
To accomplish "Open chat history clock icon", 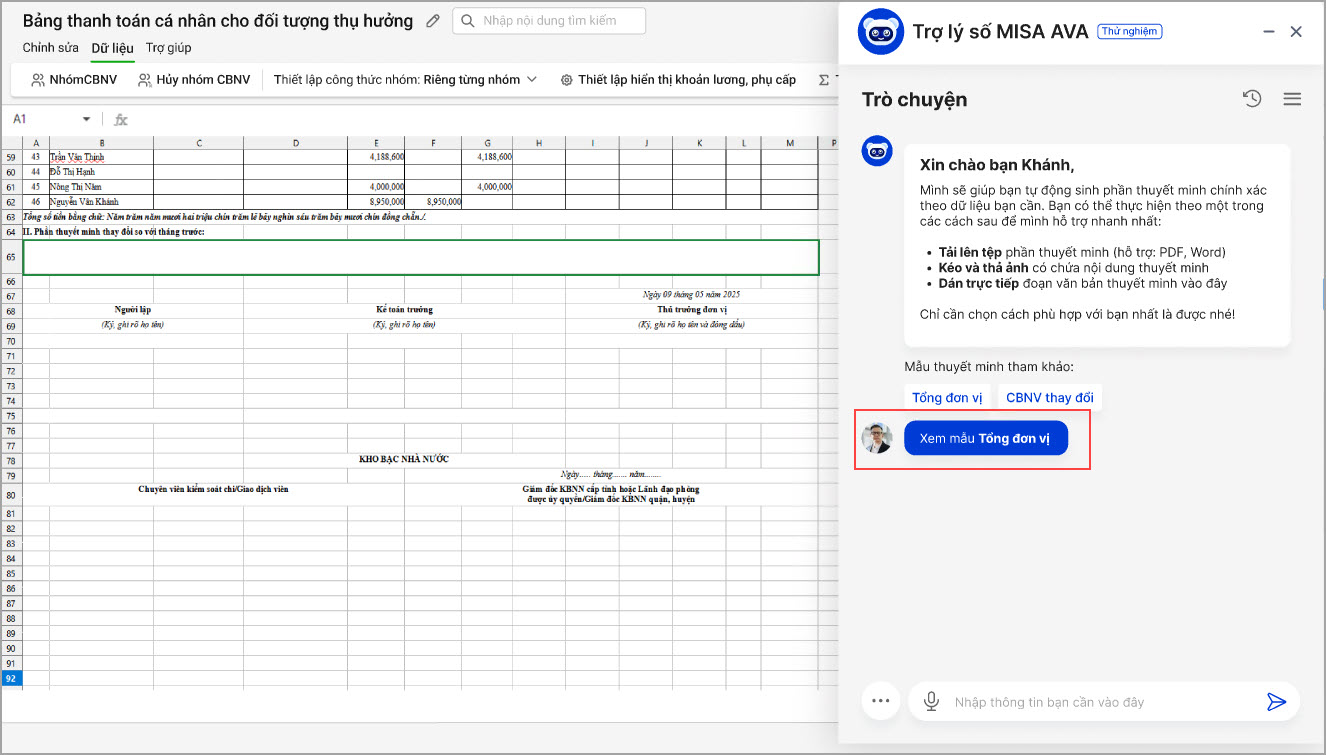I will (x=1252, y=98).
